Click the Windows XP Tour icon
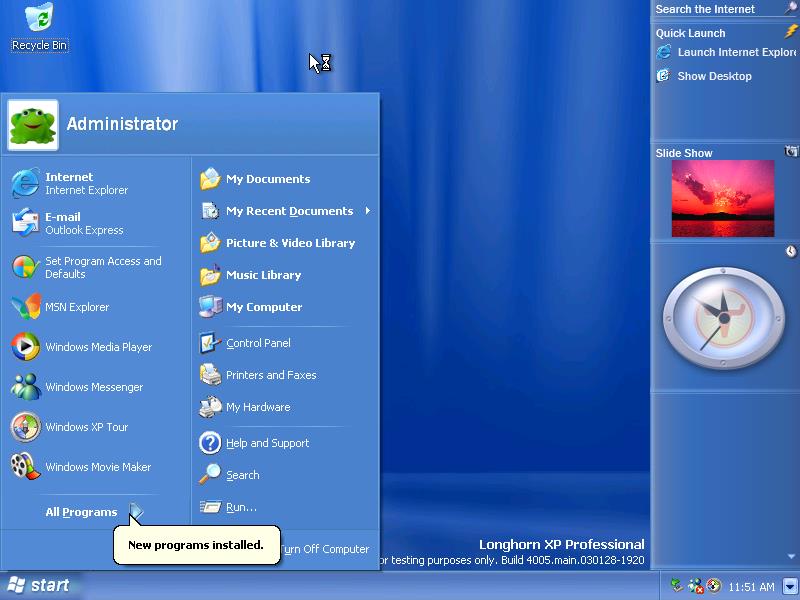The height and width of the screenshot is (600, 800). tap(25, 427)
